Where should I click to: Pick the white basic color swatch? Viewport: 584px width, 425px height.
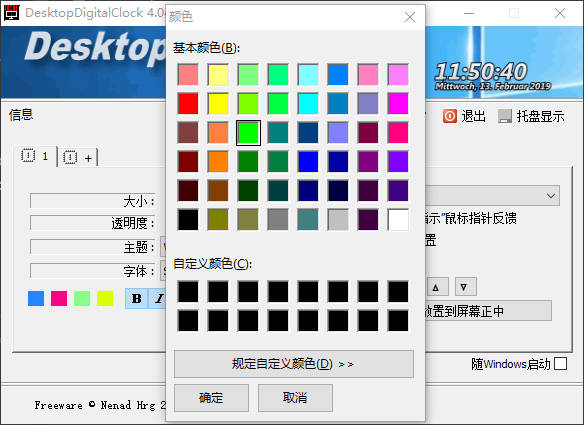398,220
